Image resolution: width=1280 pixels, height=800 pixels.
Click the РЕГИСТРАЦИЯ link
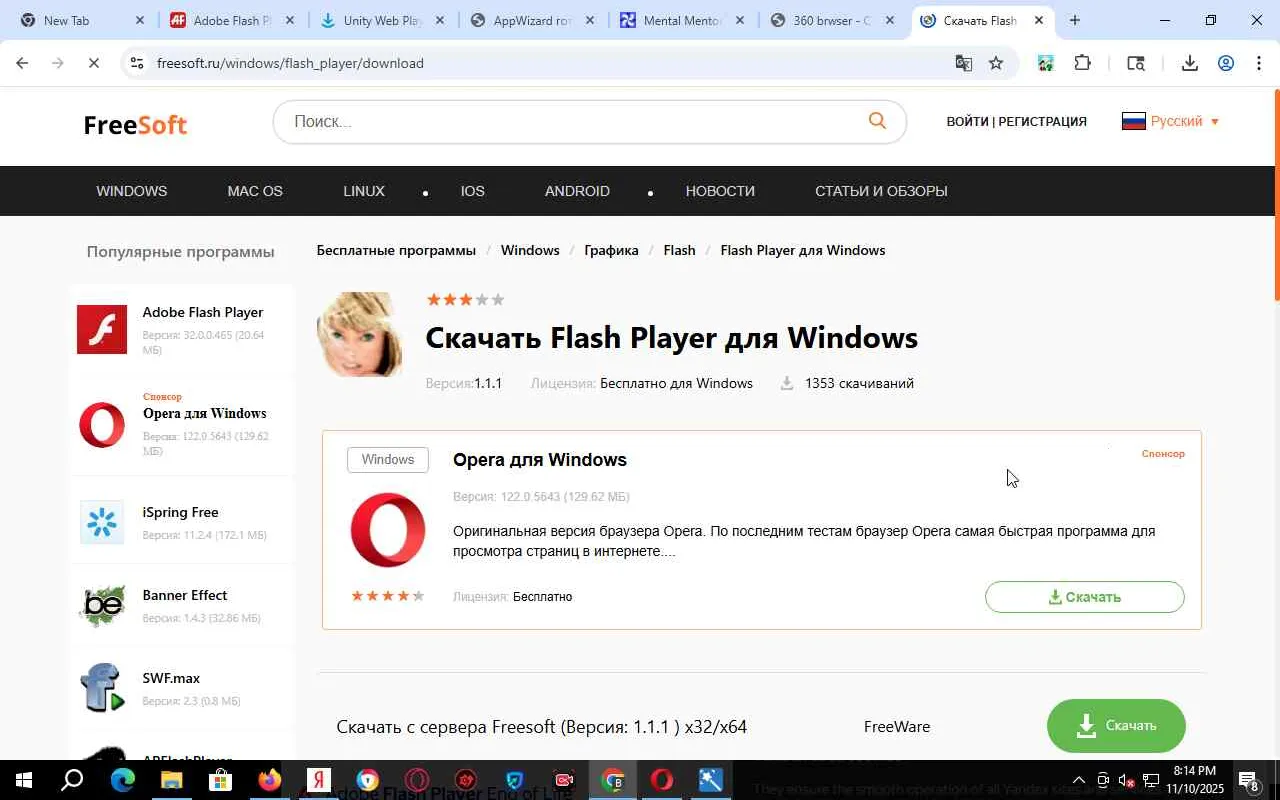coord(1042,121)
